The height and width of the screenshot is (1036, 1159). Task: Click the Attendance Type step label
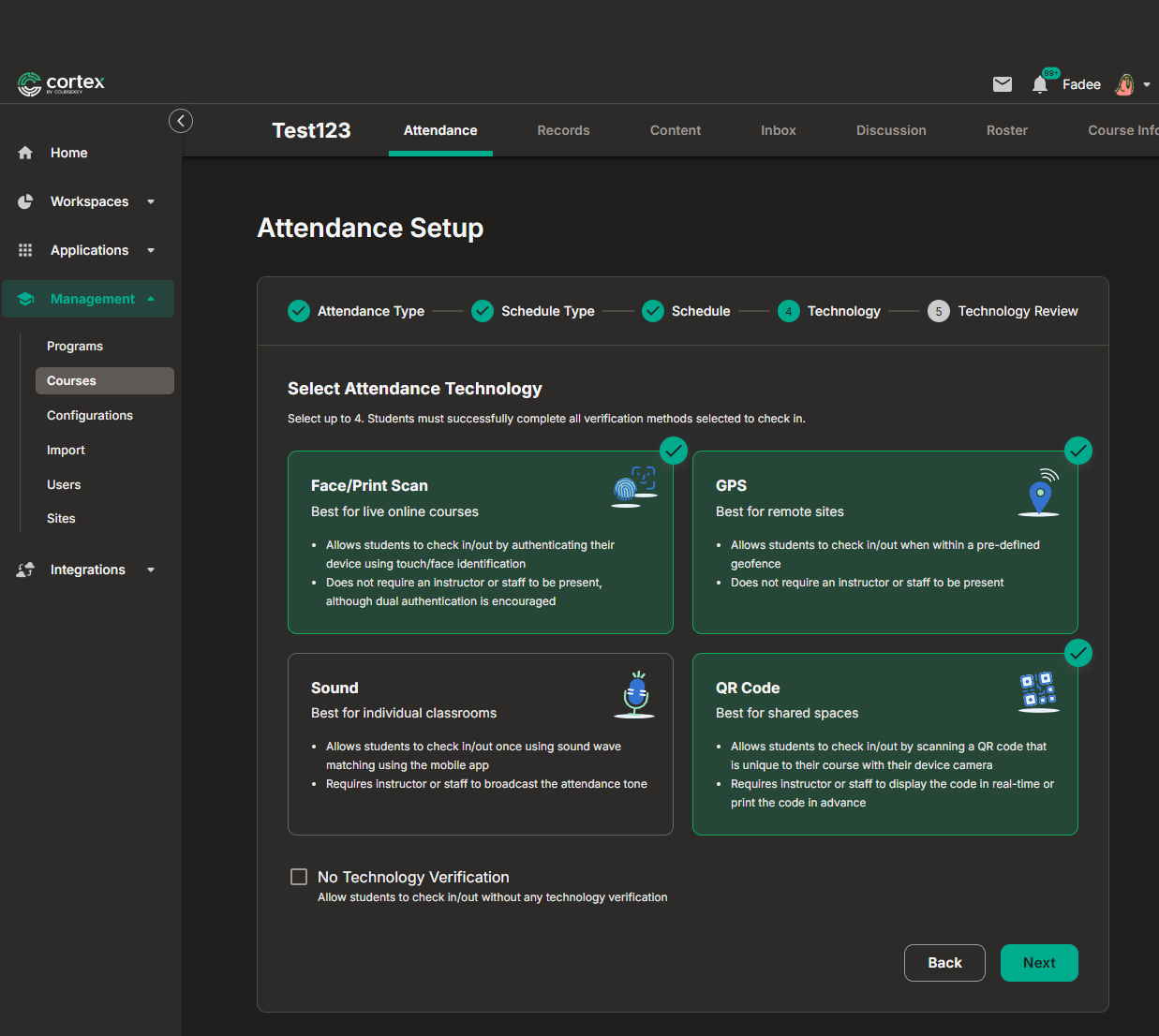coord(371,311)
